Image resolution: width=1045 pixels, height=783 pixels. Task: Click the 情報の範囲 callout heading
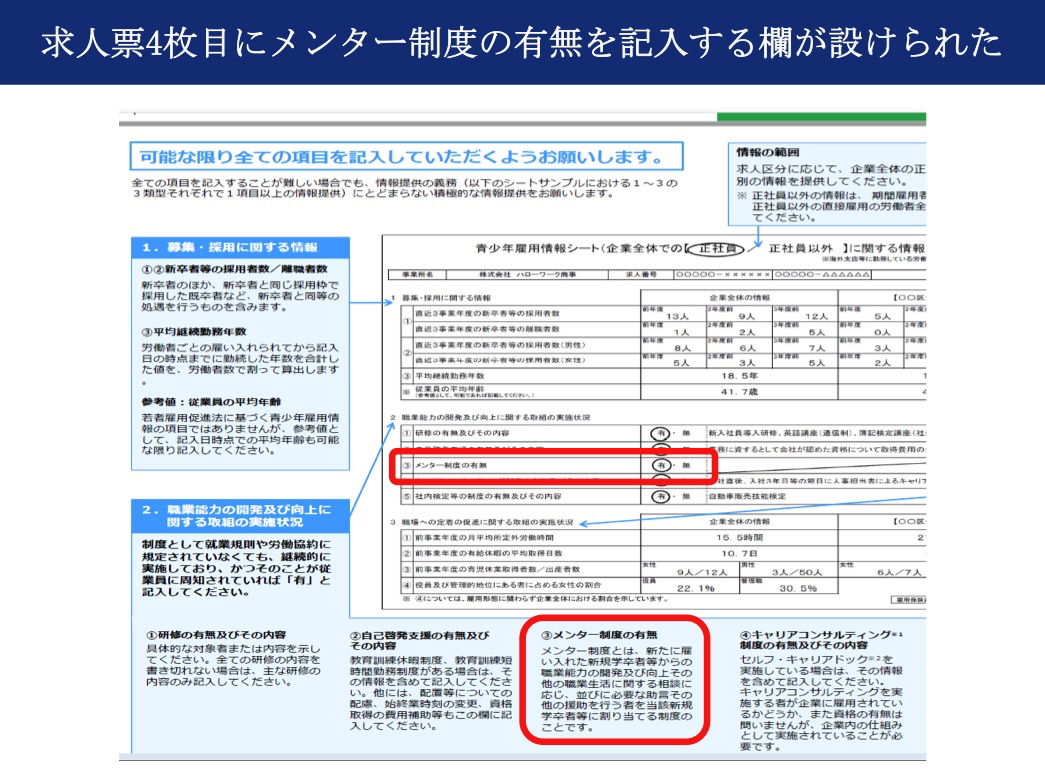pyautogui.click(x=768, y=152)
